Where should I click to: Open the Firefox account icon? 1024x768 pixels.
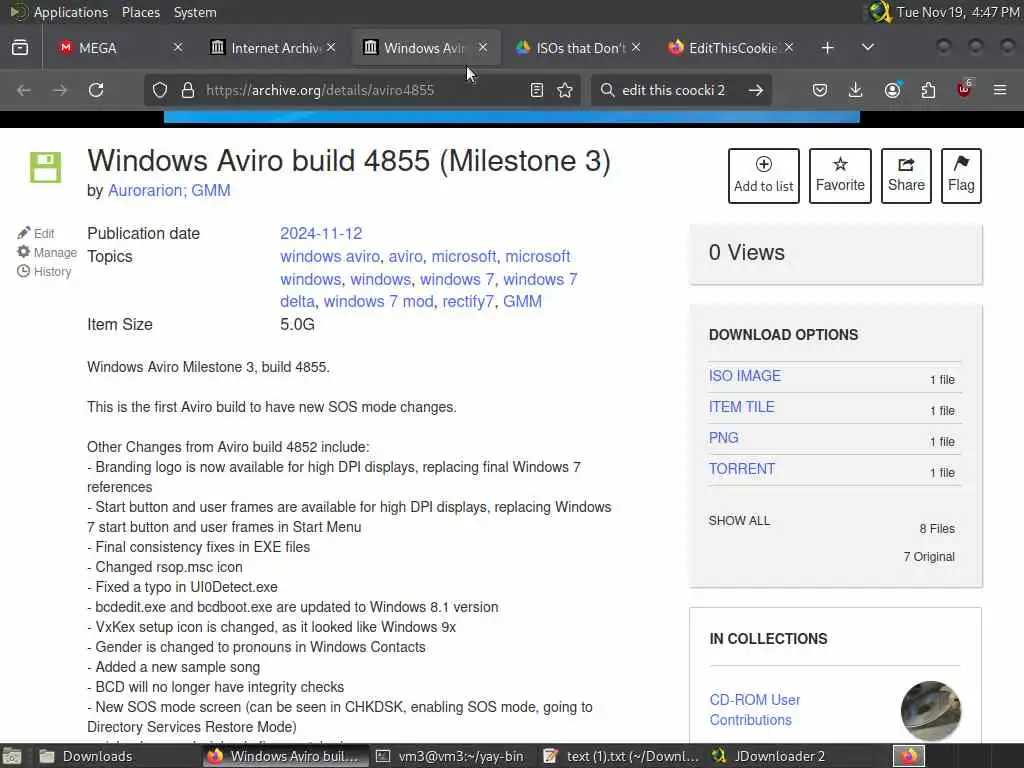pos(892,89)
